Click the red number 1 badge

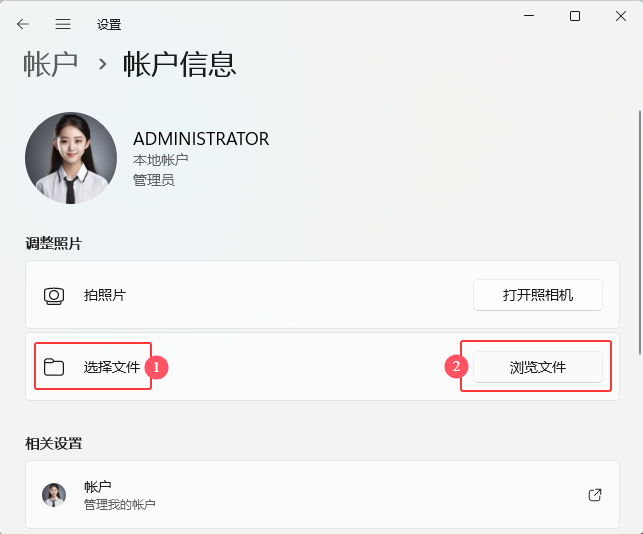point(155,367)
